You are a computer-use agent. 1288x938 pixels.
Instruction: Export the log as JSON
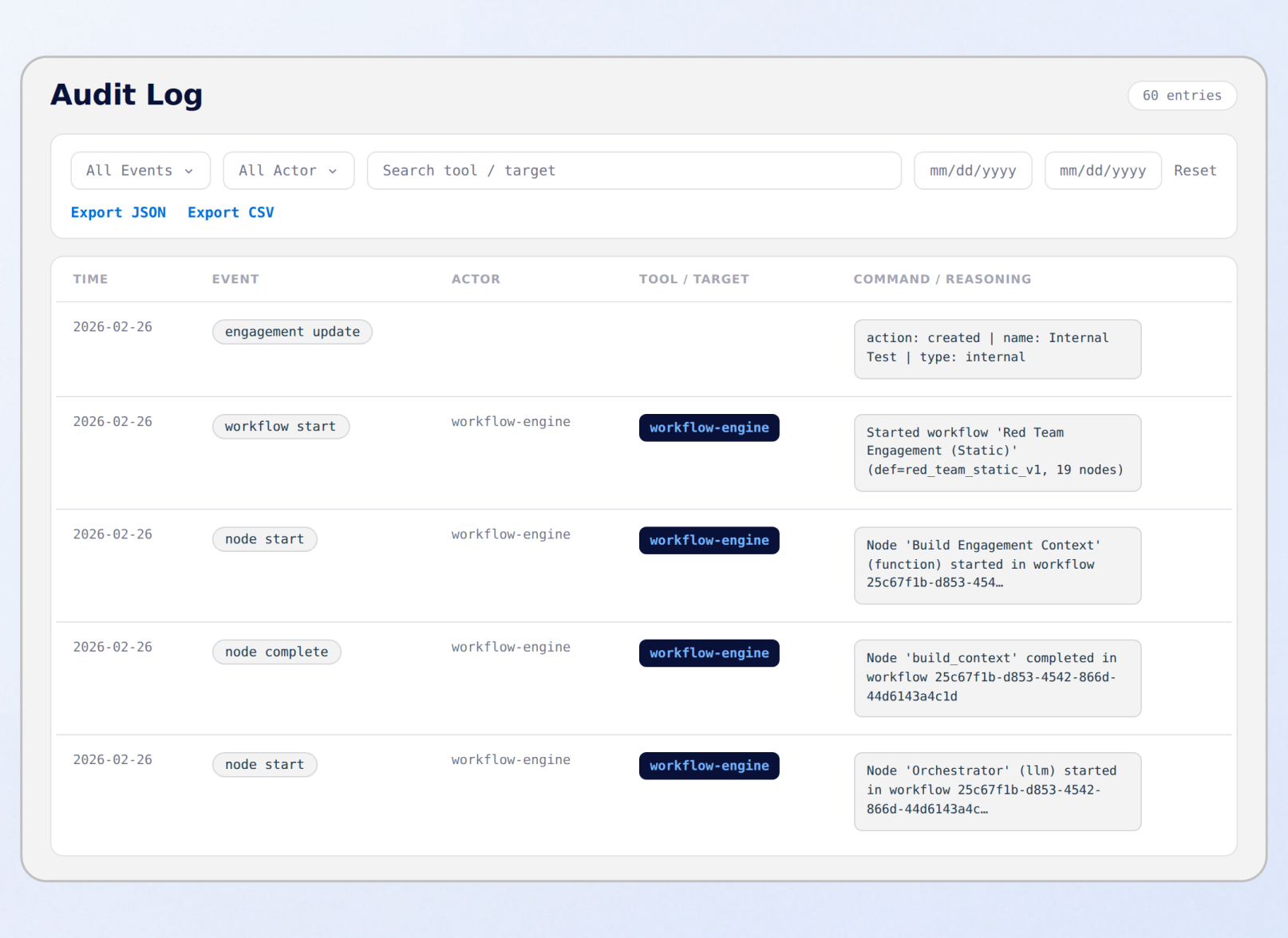pyautogui.click(x=118, y=212)
